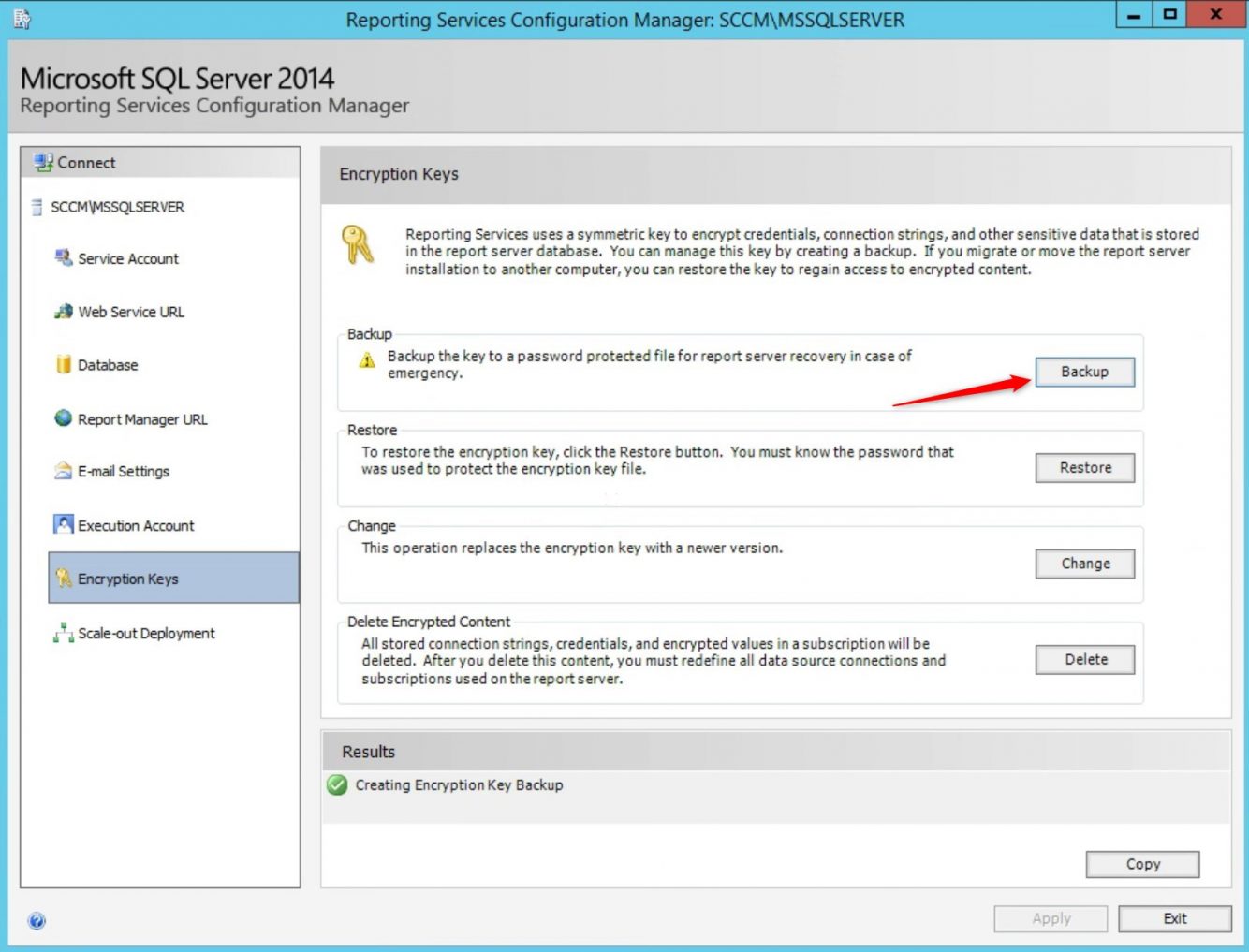Screen dimensions: 1249x952
Task: Open Web Service URL configuration
Action: [62, 312]
